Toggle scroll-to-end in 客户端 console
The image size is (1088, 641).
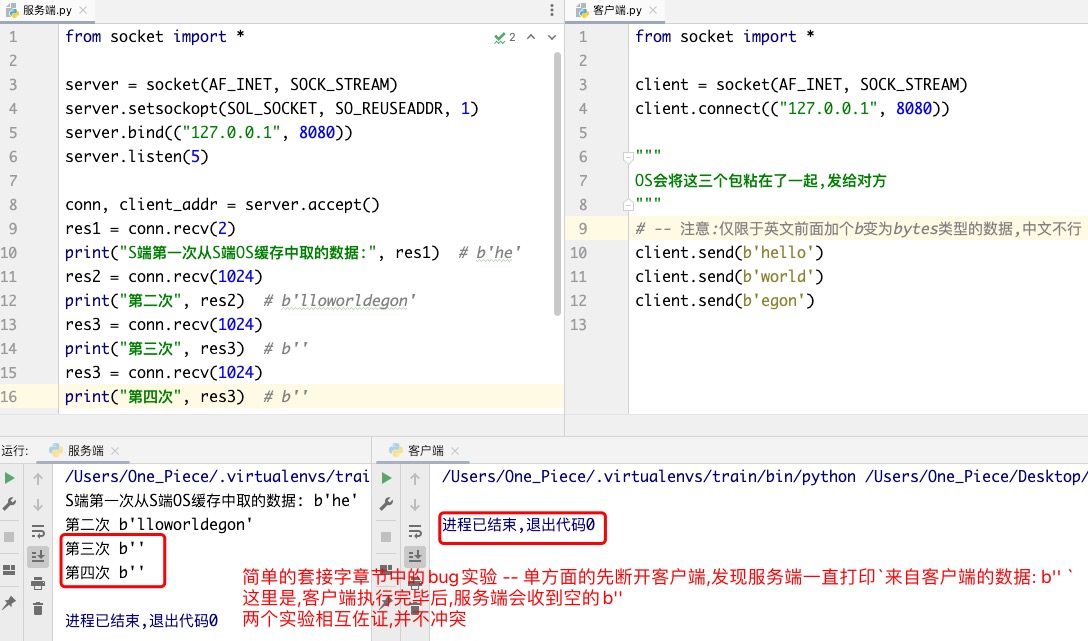[x=413, y=557]
